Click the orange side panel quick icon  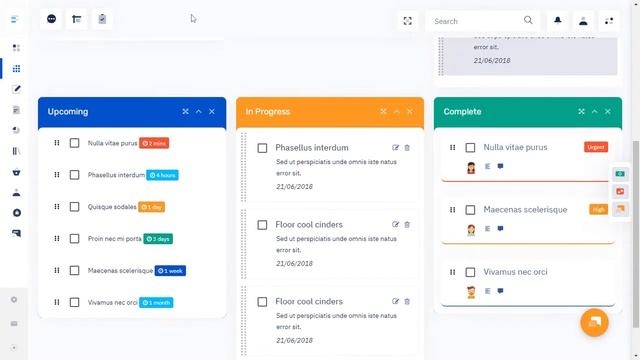620,209
